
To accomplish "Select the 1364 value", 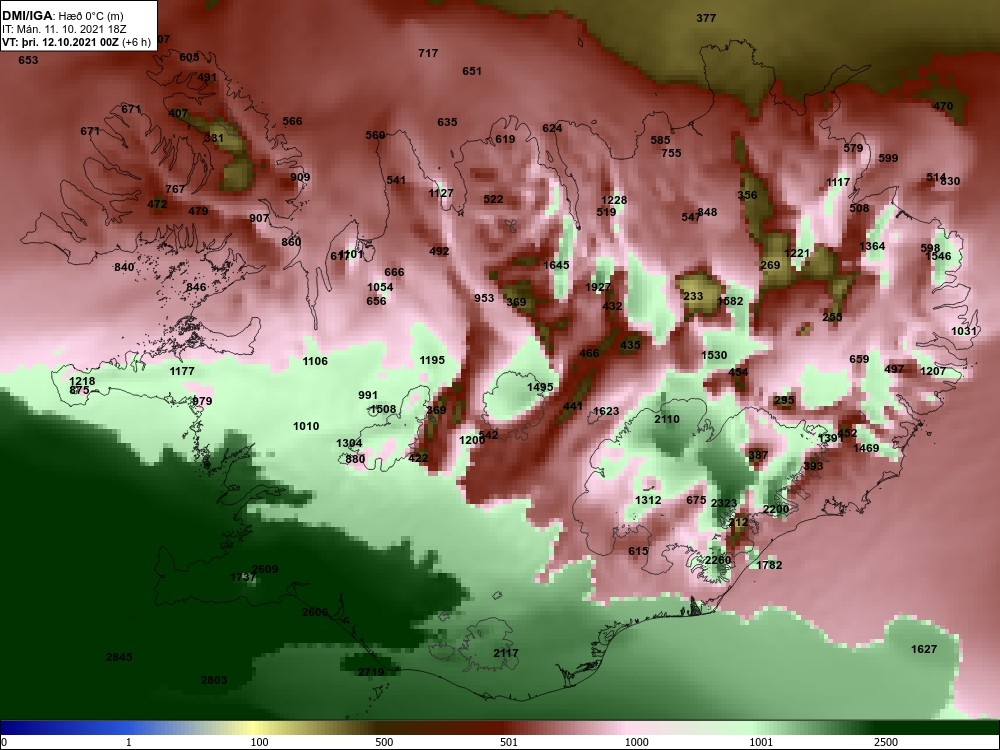I will pyautogui.click(x=872, y=246).
